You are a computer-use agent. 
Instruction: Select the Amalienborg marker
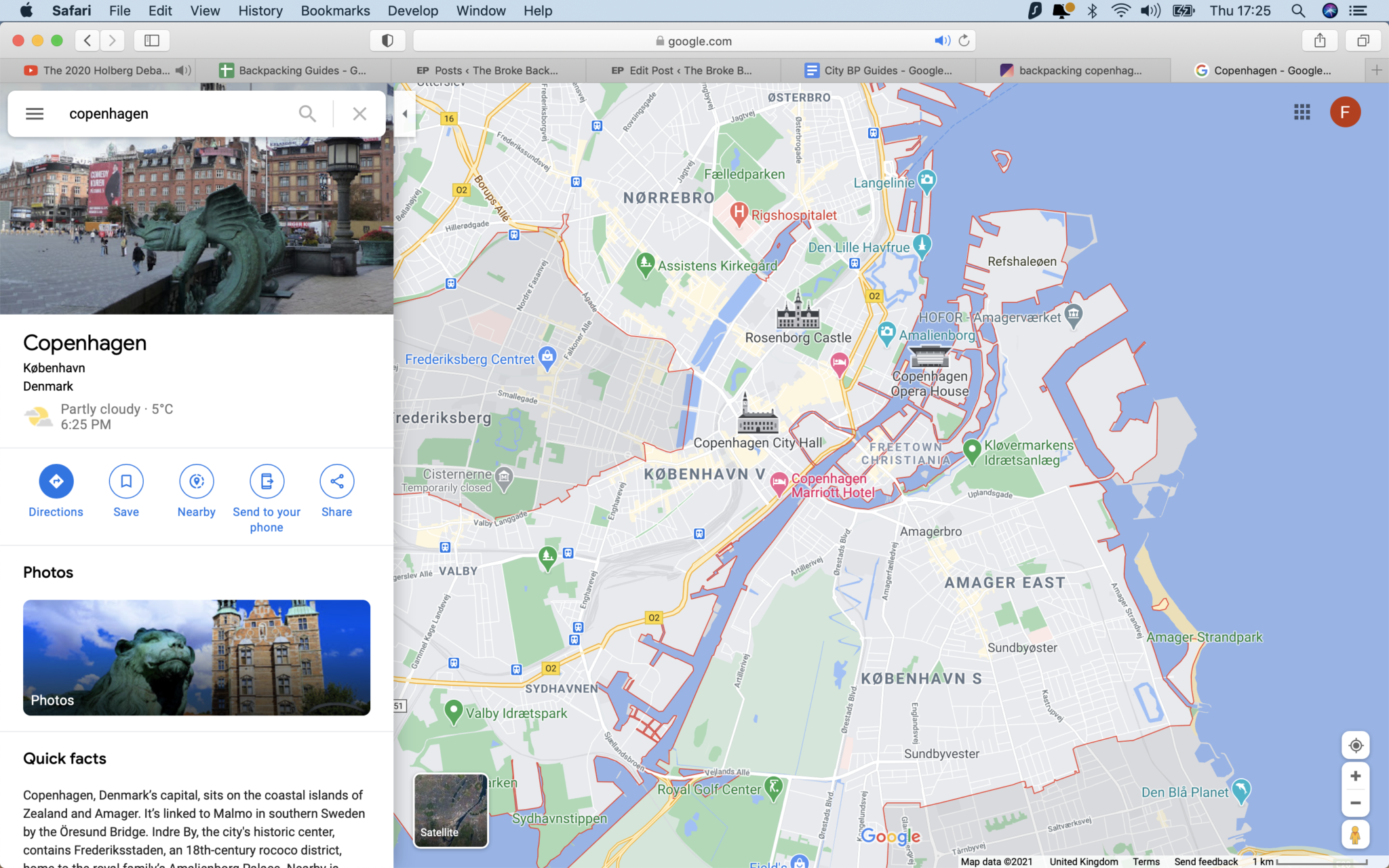pyautogui.click(x=886, y=334)
